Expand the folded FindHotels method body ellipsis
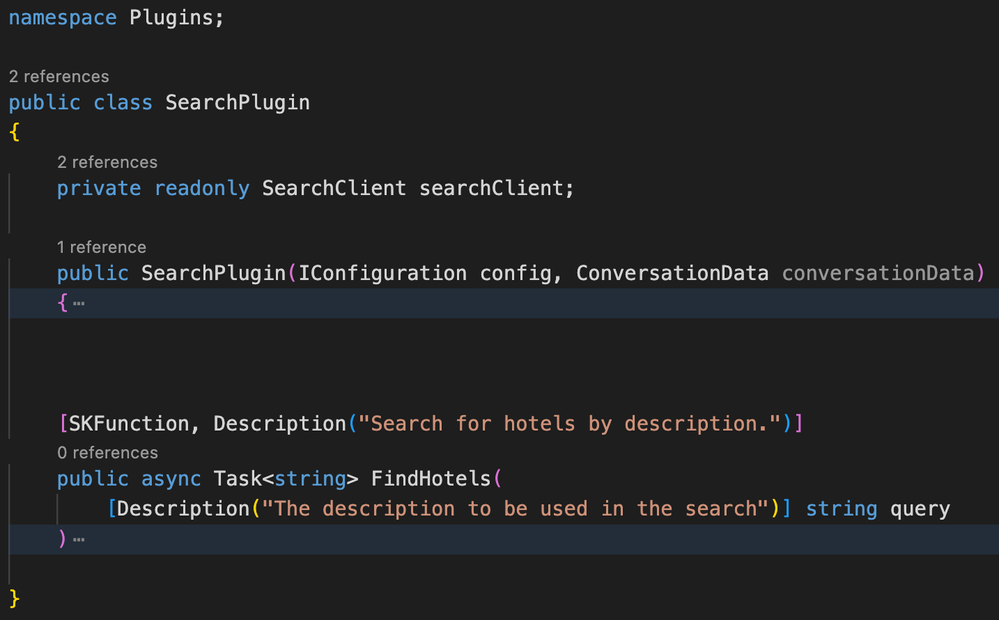999x620 pixels. [x=78, y=539]
